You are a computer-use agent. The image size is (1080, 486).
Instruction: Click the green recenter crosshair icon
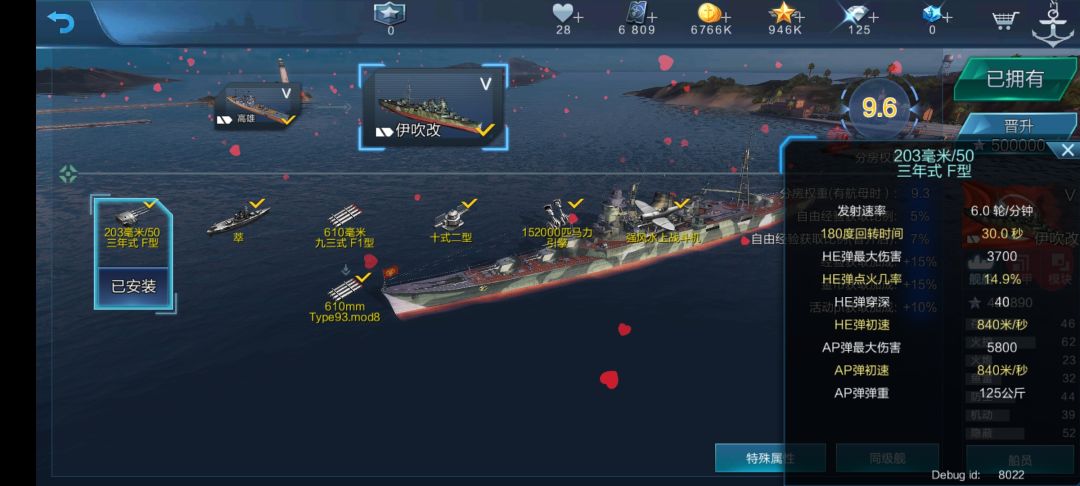[68, 174]
